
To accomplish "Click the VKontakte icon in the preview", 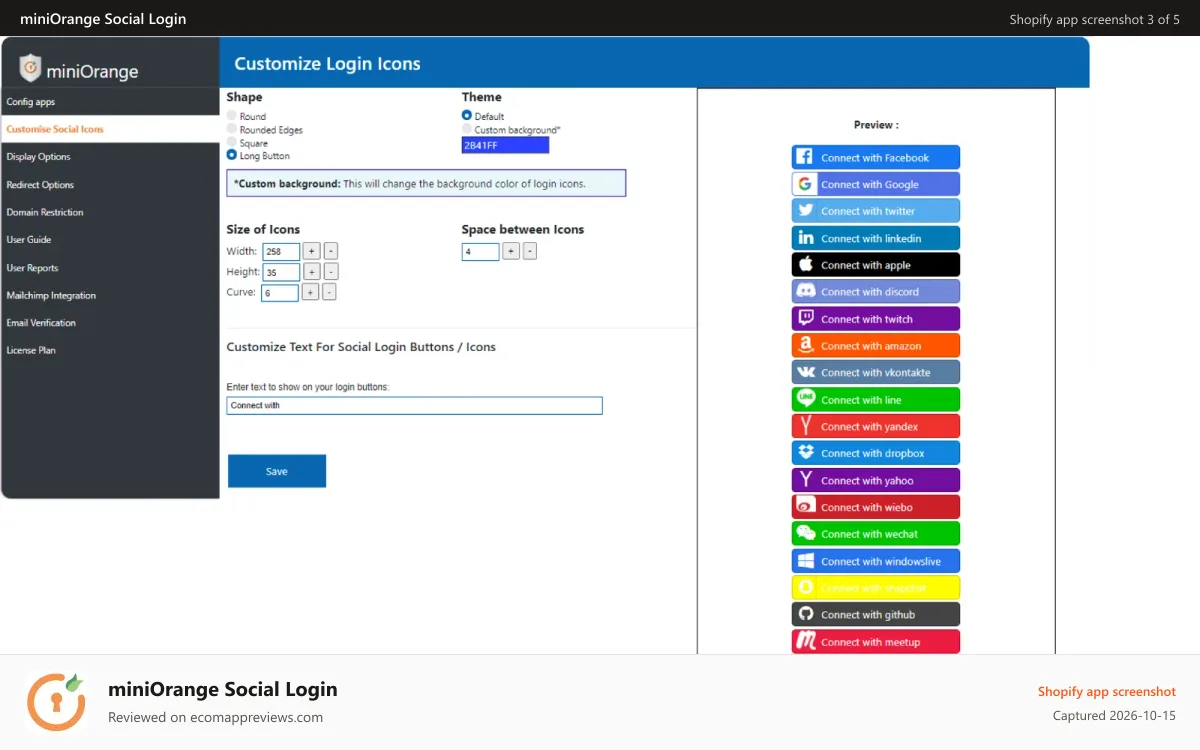I will 805,372.
